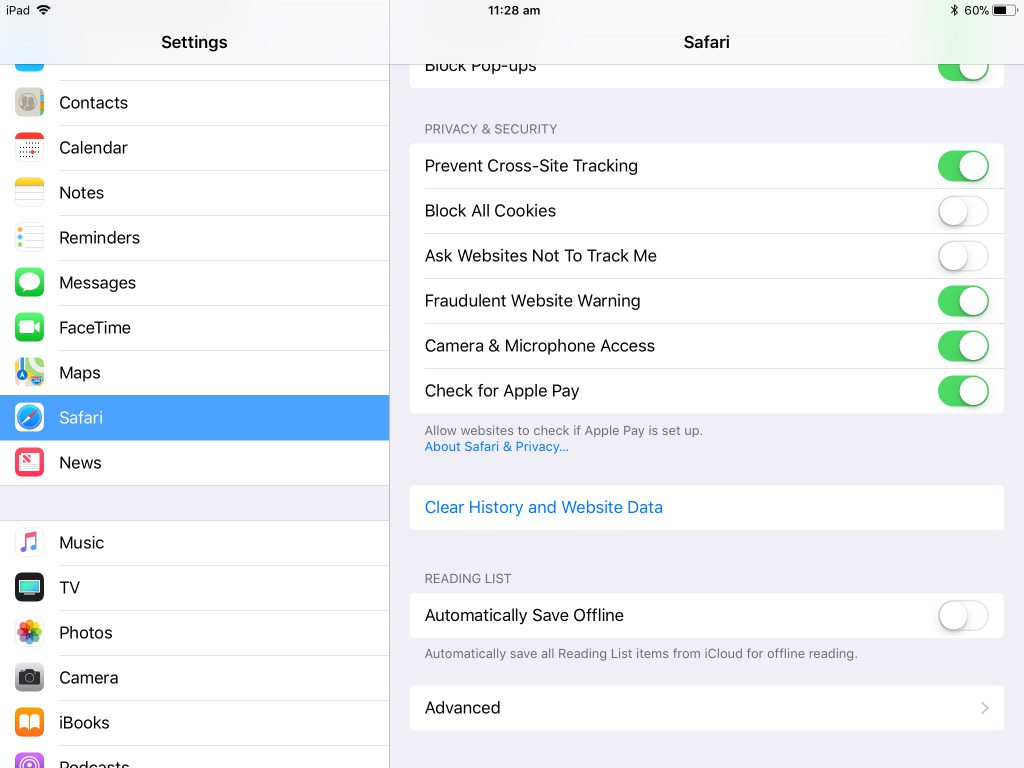Tap the Camera app icon
1024x768 pixels.
pos(29,678)
